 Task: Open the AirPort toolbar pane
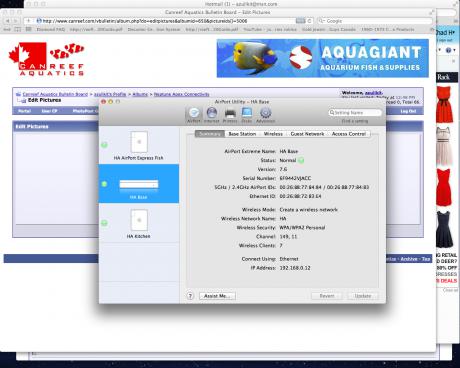click(194, 115)
